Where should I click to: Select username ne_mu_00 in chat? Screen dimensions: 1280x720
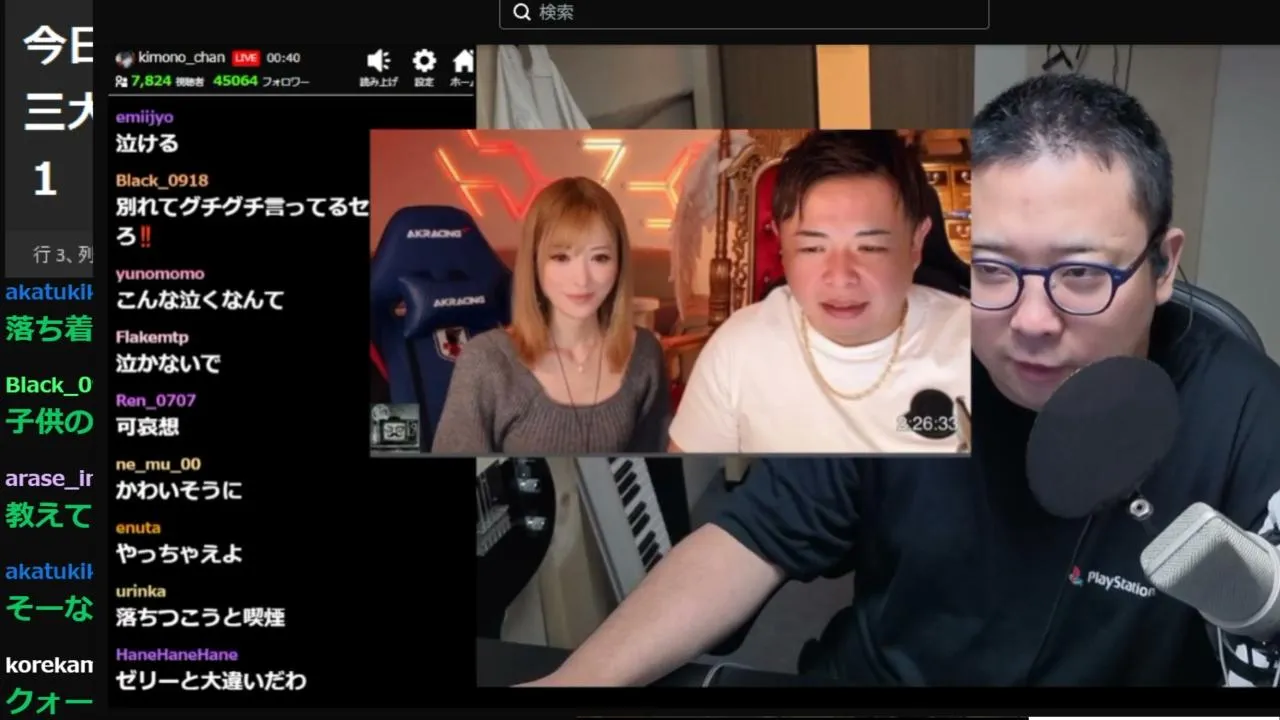click(x=158, y=464)
